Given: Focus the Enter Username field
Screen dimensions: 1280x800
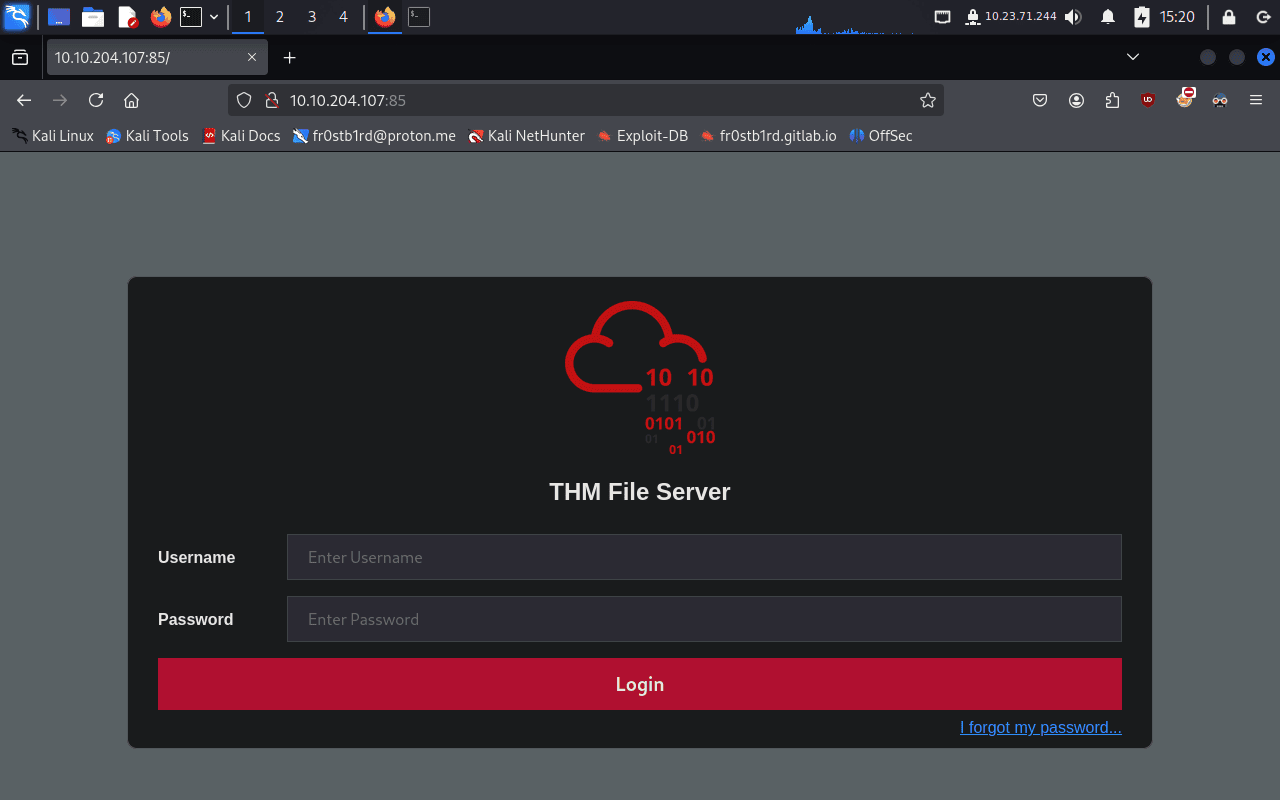Looking at the screenshot, I should click(704, 557).
